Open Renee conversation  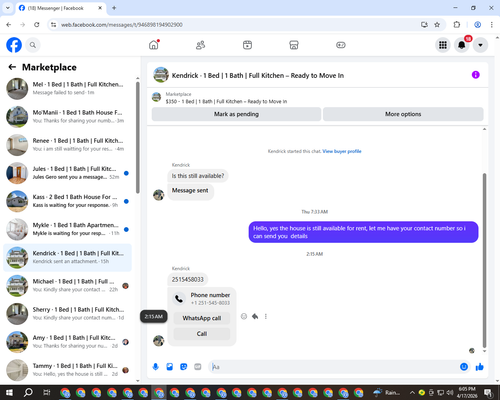coord(67,145)
